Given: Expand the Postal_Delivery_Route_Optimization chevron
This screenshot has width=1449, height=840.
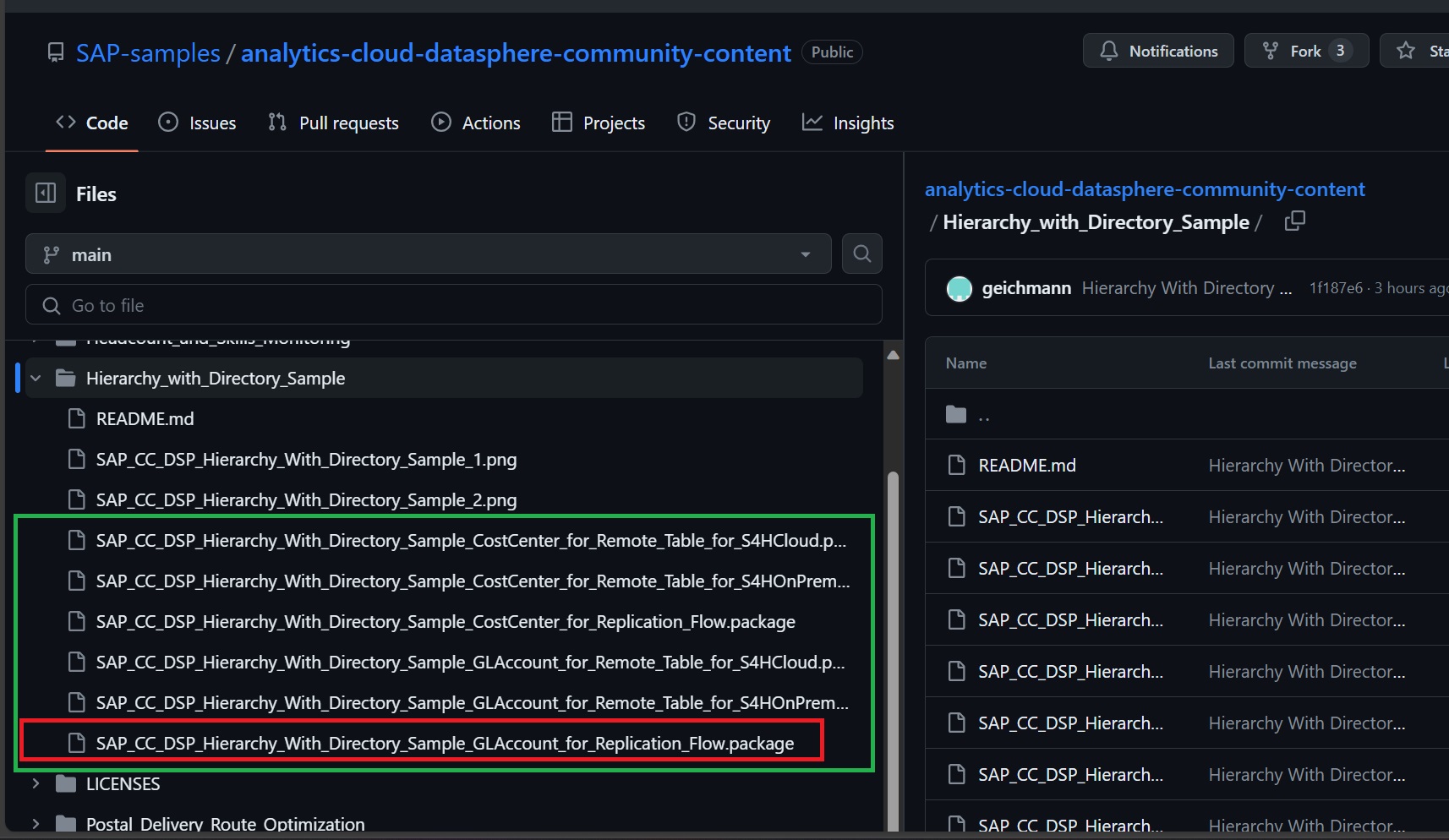Looking at the screenshot, I should (36, 824).
